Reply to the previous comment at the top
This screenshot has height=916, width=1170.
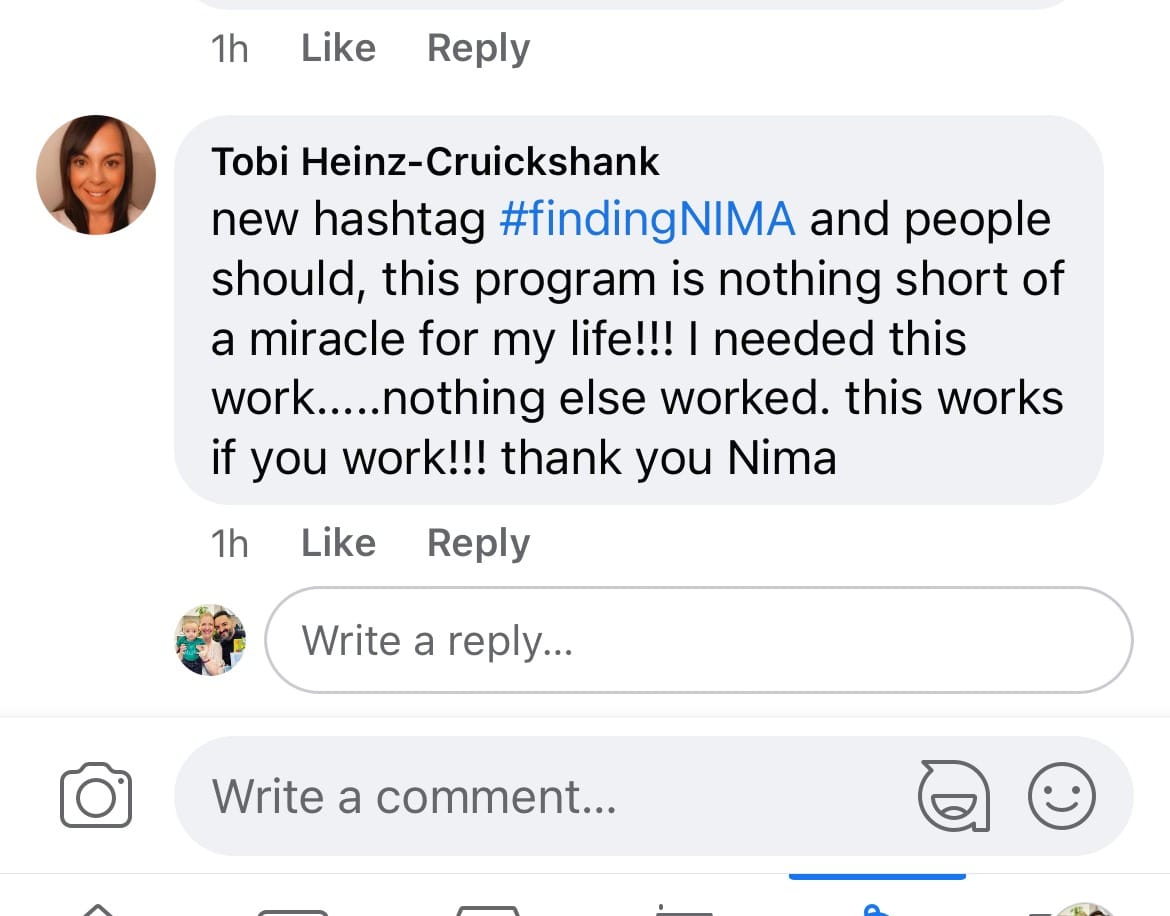pyautogui.click(x=478, y=48)
